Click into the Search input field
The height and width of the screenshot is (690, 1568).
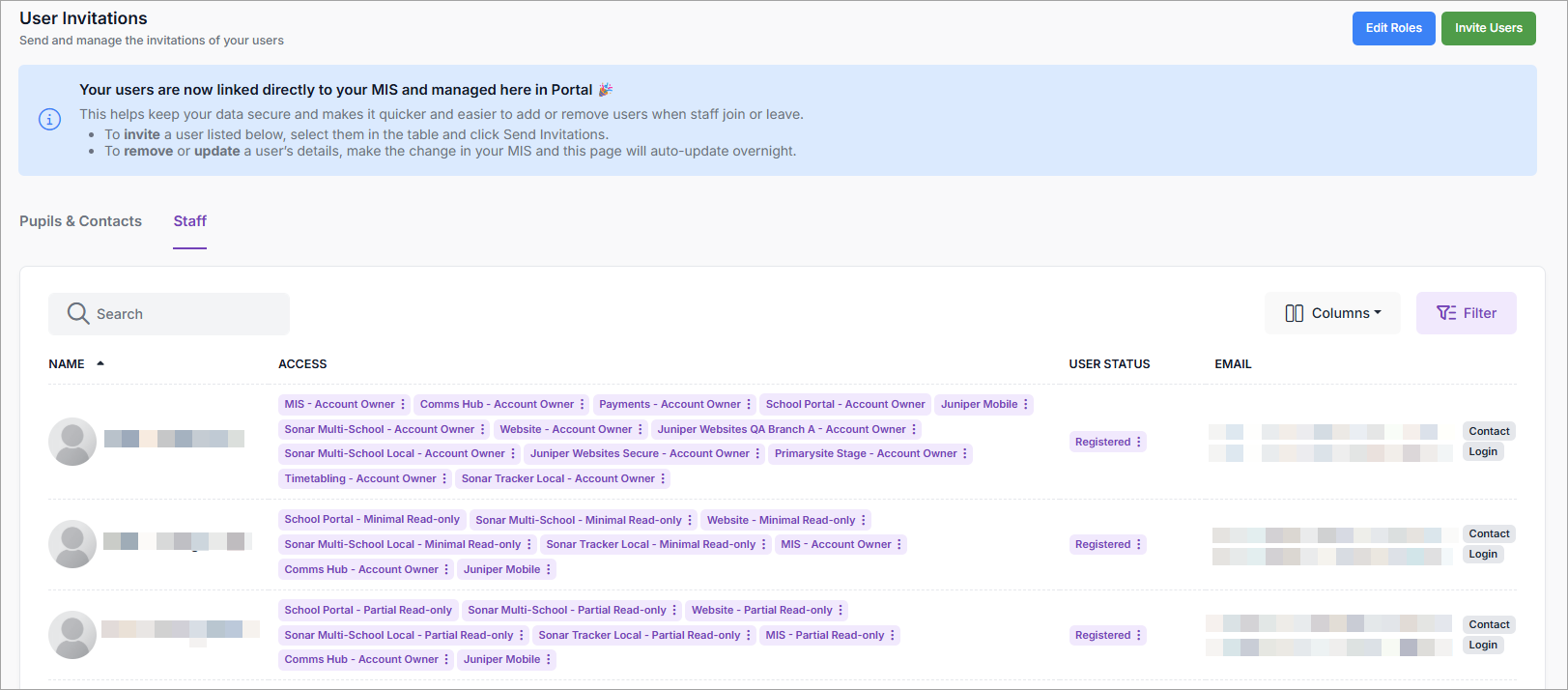point(184,314)
